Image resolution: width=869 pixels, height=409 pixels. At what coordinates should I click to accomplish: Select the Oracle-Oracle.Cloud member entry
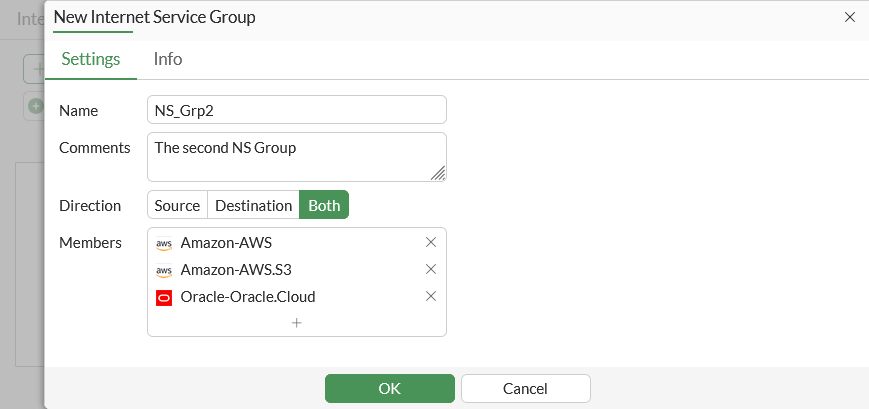(248, 297)
